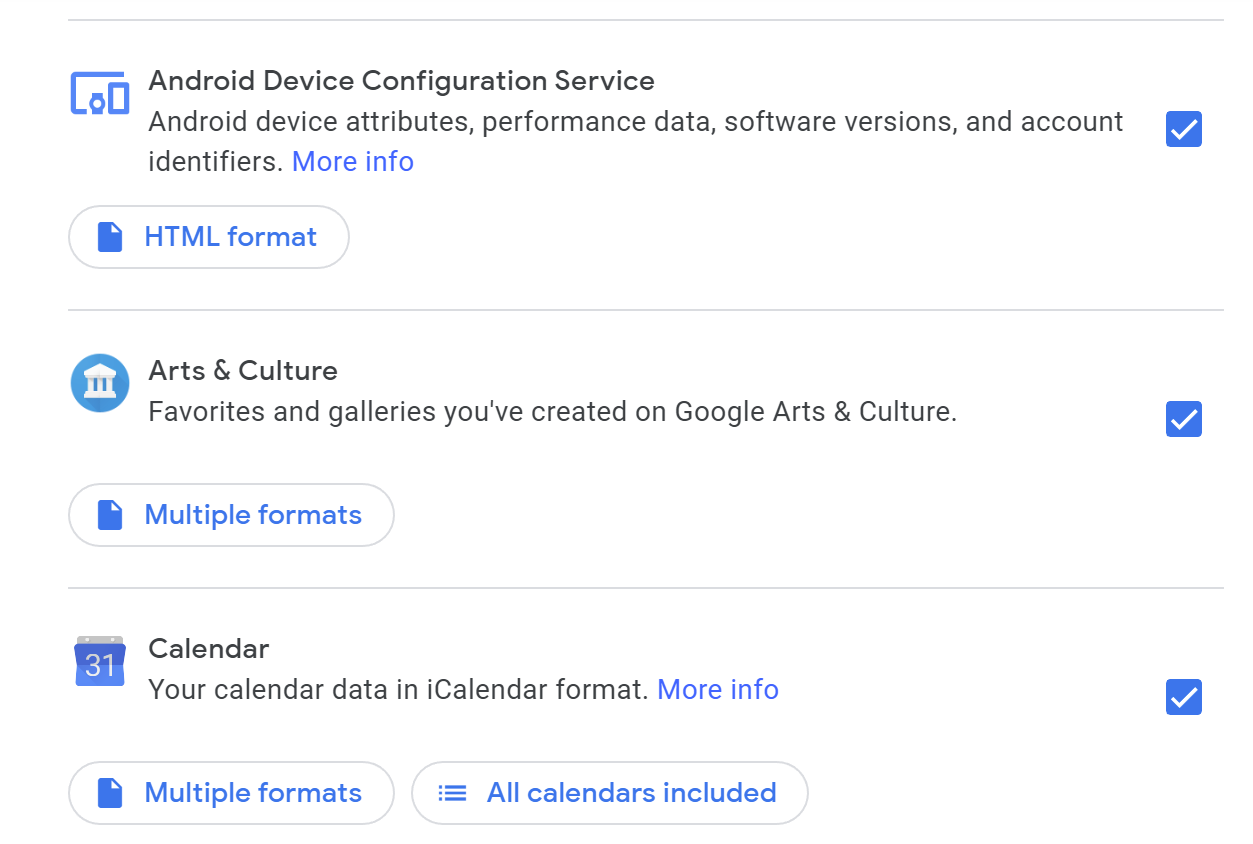Open More info link for Android Device Configuration

click(353, 162)
